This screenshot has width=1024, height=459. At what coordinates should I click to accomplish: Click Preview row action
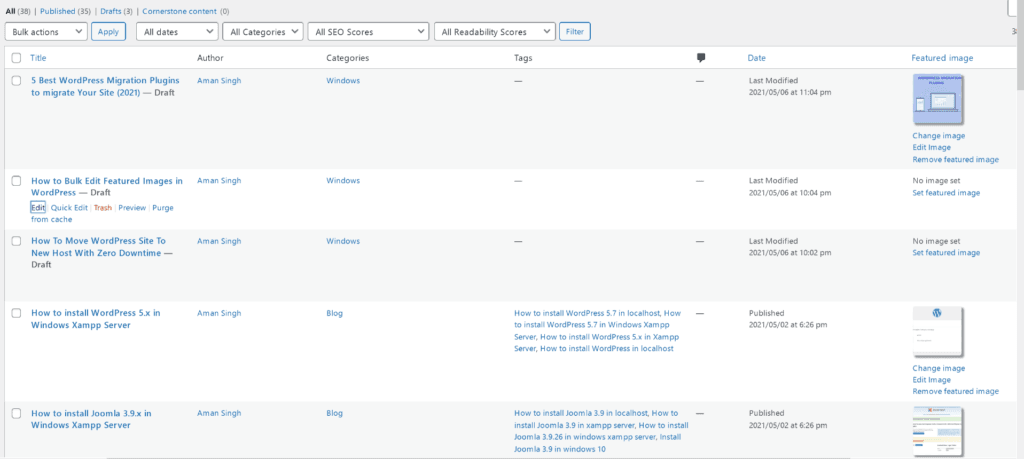132,208
